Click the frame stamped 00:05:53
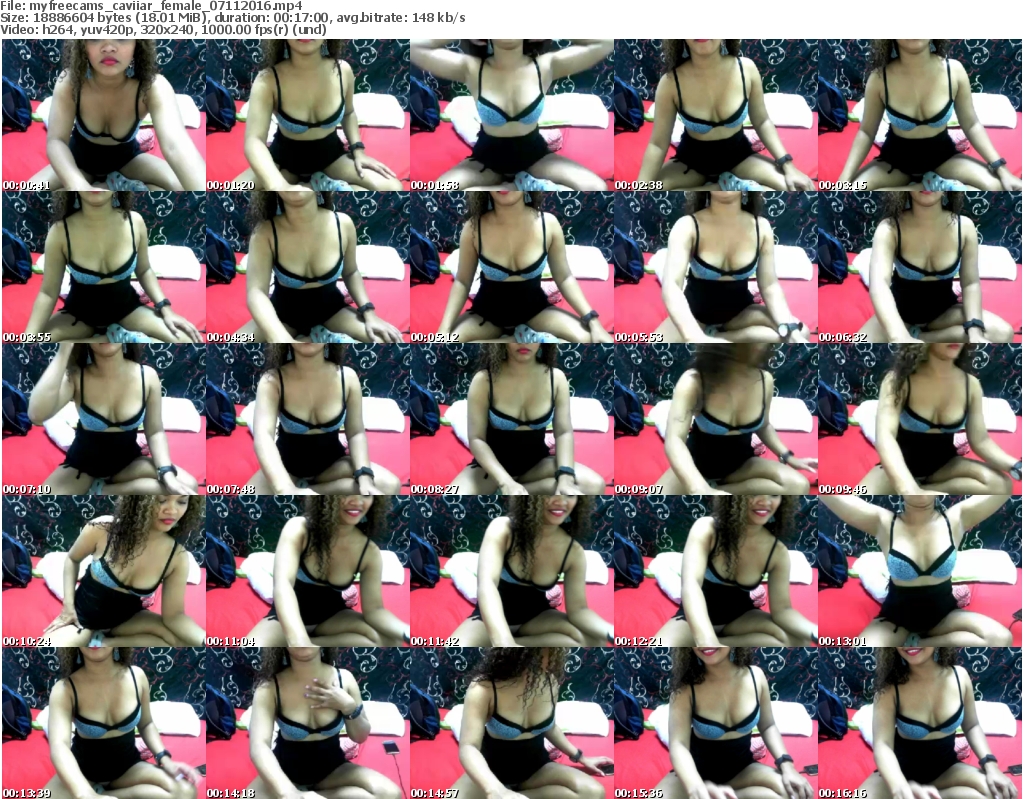The height and width of the screenshot is (799, 1024). coord(716,267)
